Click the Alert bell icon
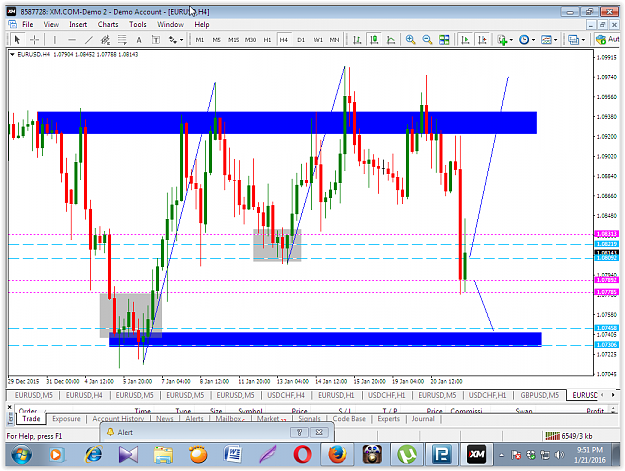Viewport: 625px width, 471px height. [x=110, y=432]
